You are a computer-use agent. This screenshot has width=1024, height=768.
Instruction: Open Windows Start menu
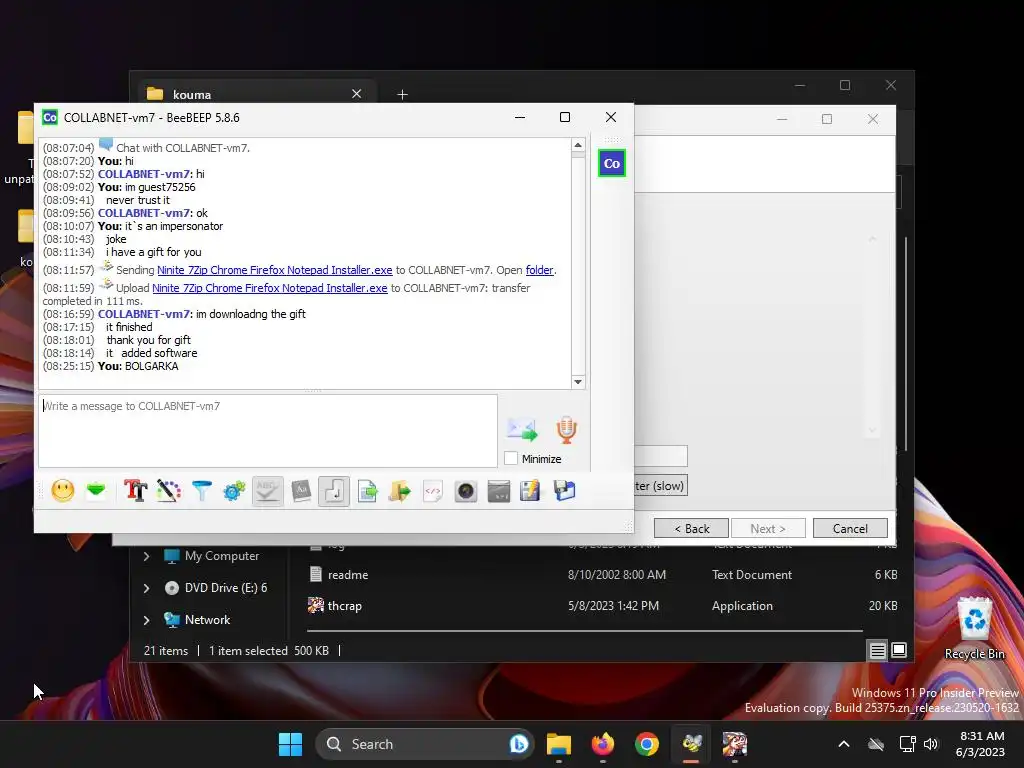click(x=290, y=744)
